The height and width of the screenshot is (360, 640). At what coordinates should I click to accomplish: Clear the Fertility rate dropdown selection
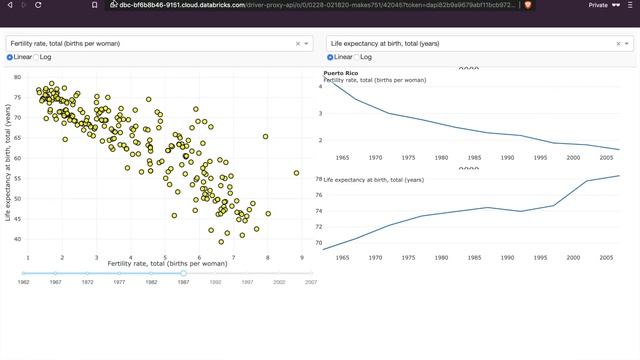tap(298, 44)
